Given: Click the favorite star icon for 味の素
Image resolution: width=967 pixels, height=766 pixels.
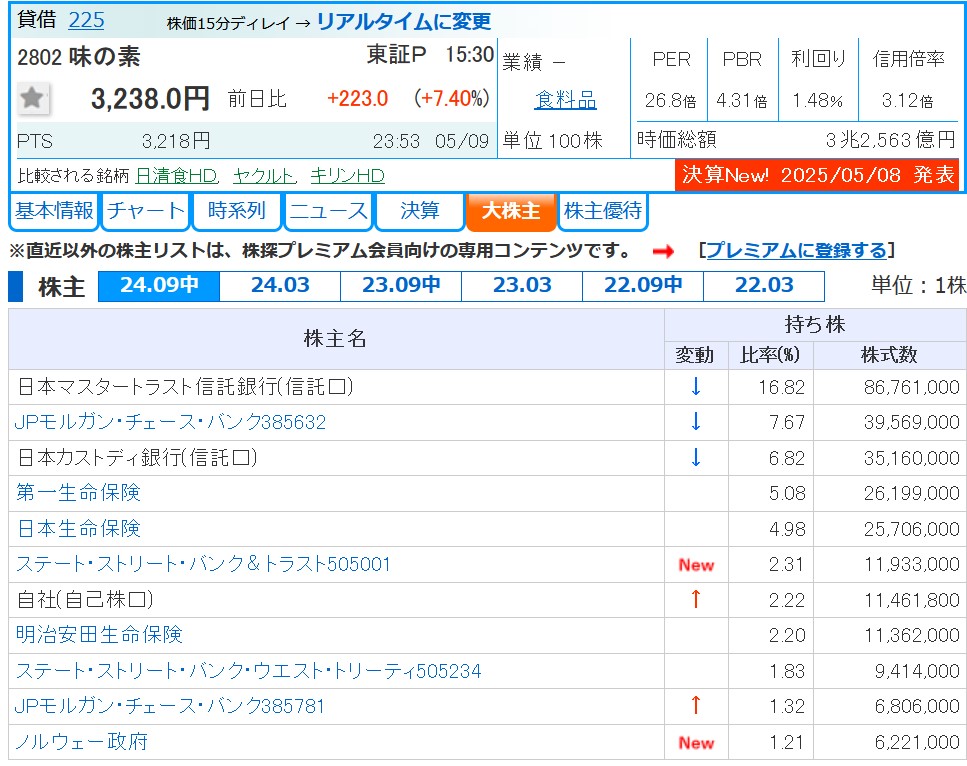Looking at the screenshot, I should click(32, 98).
